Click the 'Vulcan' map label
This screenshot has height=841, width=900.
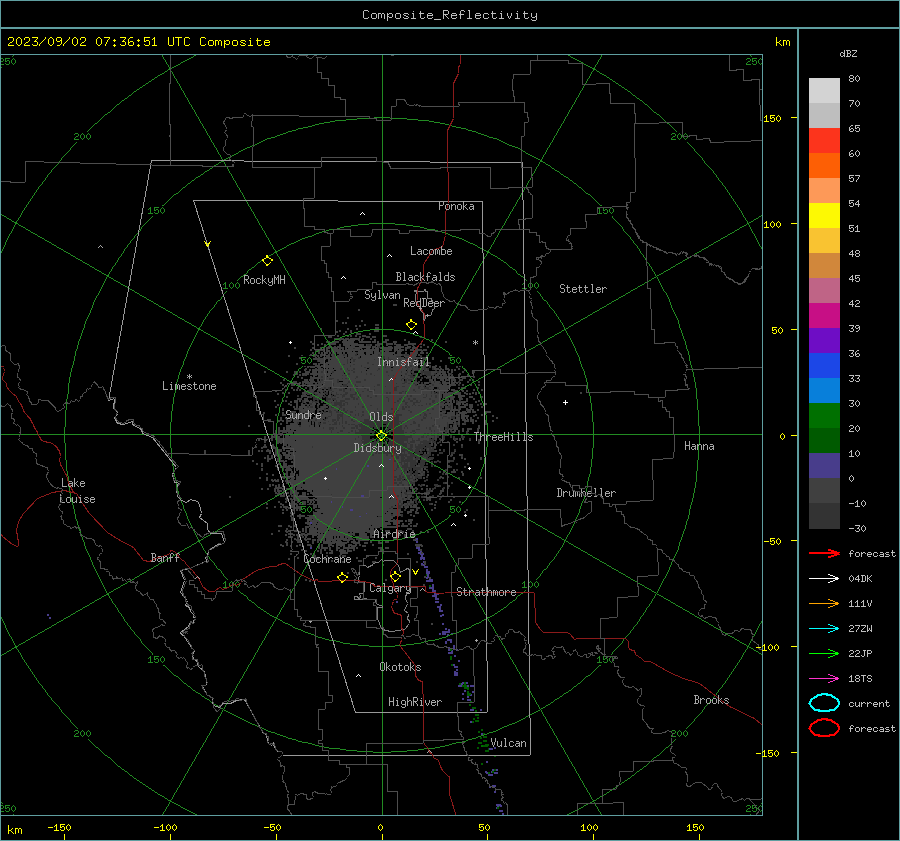(508, 743)
